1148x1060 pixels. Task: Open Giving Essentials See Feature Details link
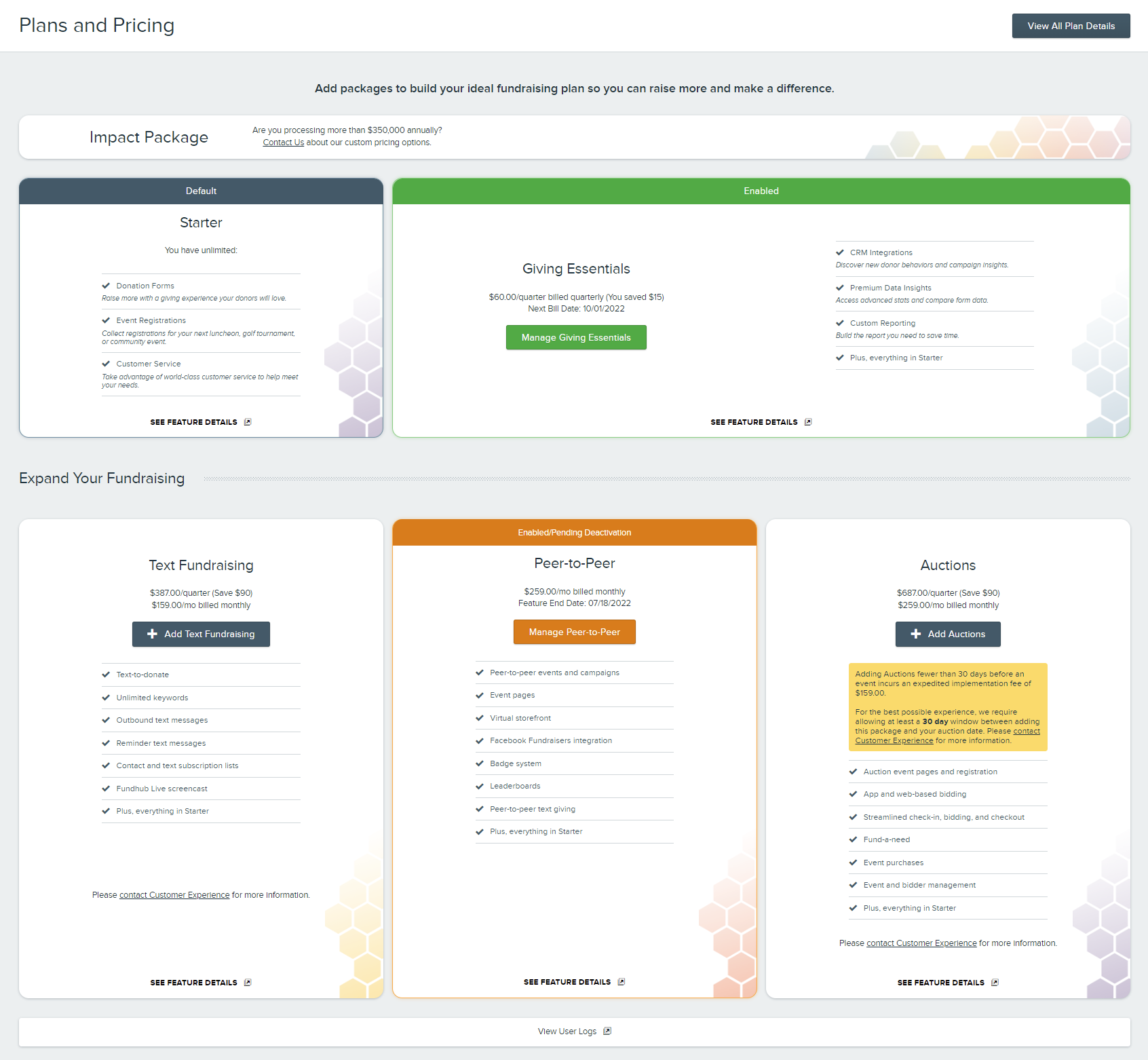point(754,422)
